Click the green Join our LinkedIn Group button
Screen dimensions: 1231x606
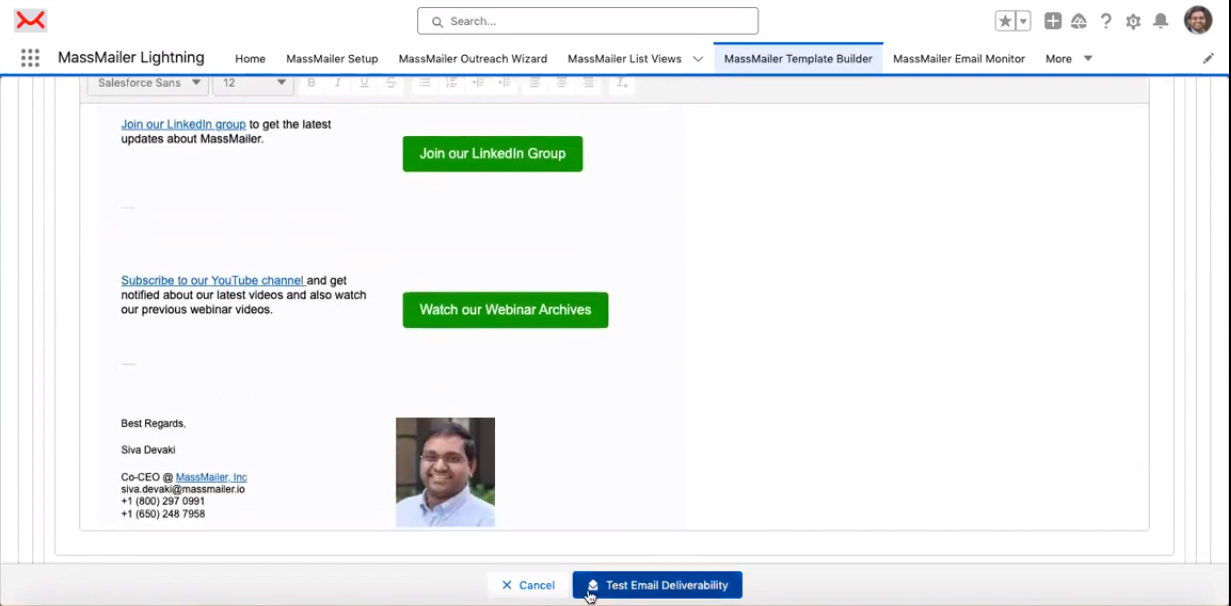[x=493, y=154]
